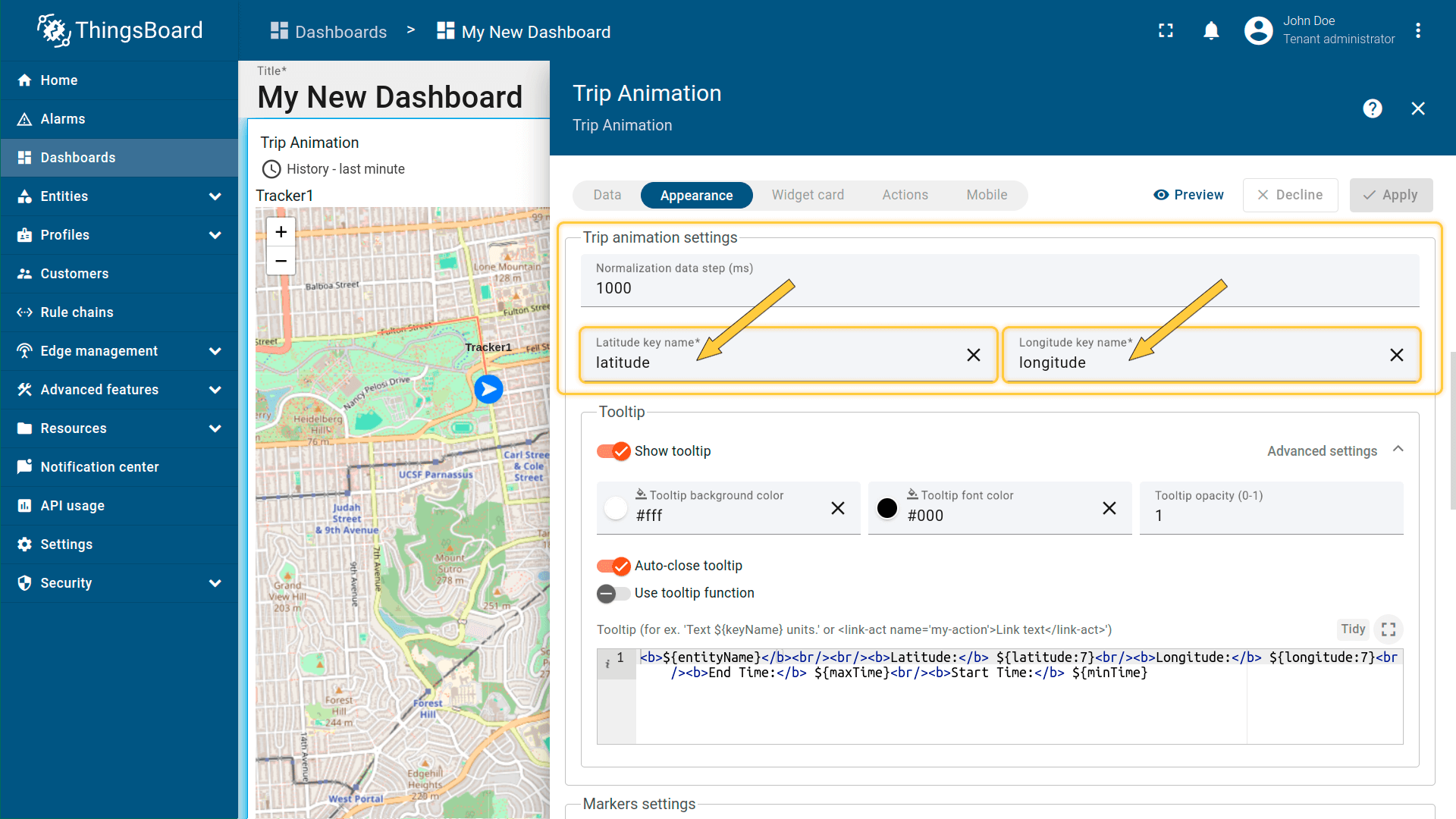
Task: Zoom out on the map
Action: [281, 261]
